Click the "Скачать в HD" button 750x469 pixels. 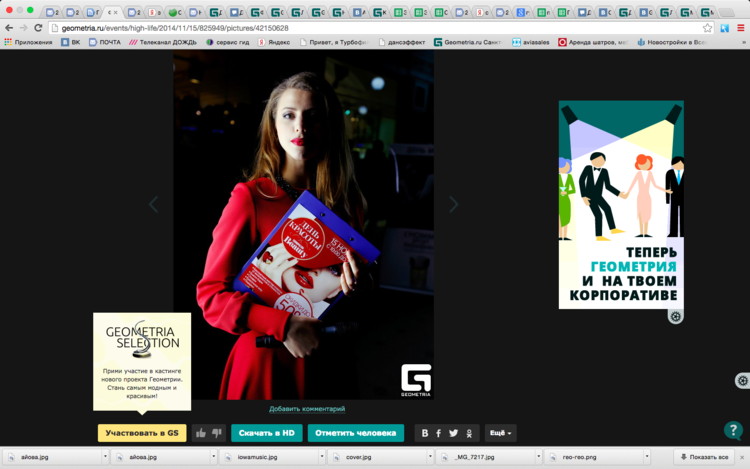click(266, 433)
